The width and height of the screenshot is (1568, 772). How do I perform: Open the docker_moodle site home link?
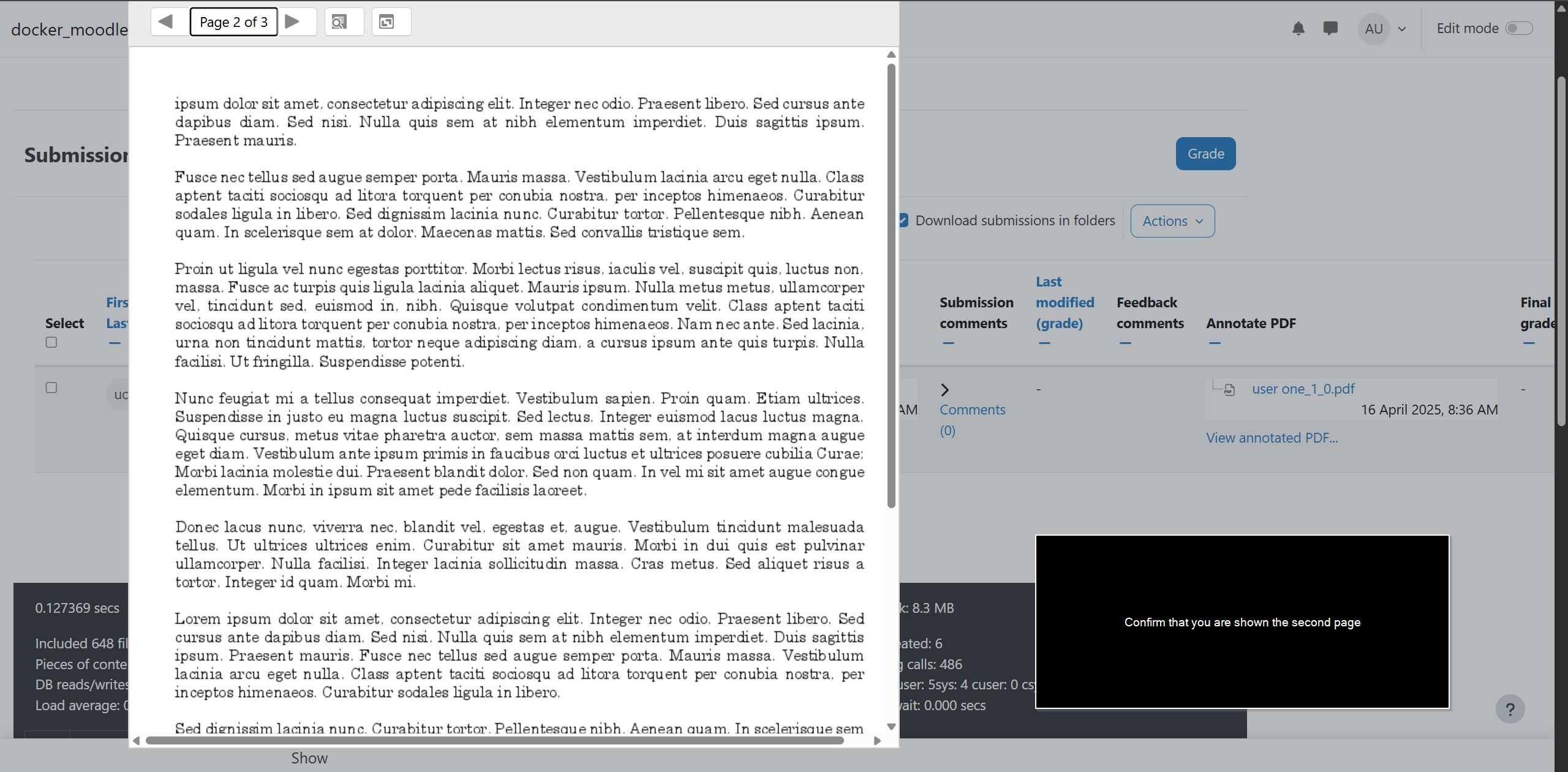[x=69, y=29]
